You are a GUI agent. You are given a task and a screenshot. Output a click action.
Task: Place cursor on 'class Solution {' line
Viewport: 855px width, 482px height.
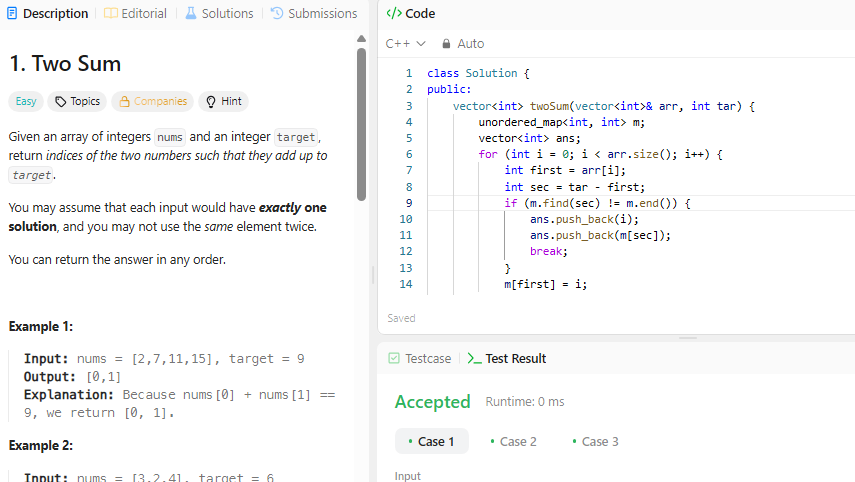tap(478, 73)
